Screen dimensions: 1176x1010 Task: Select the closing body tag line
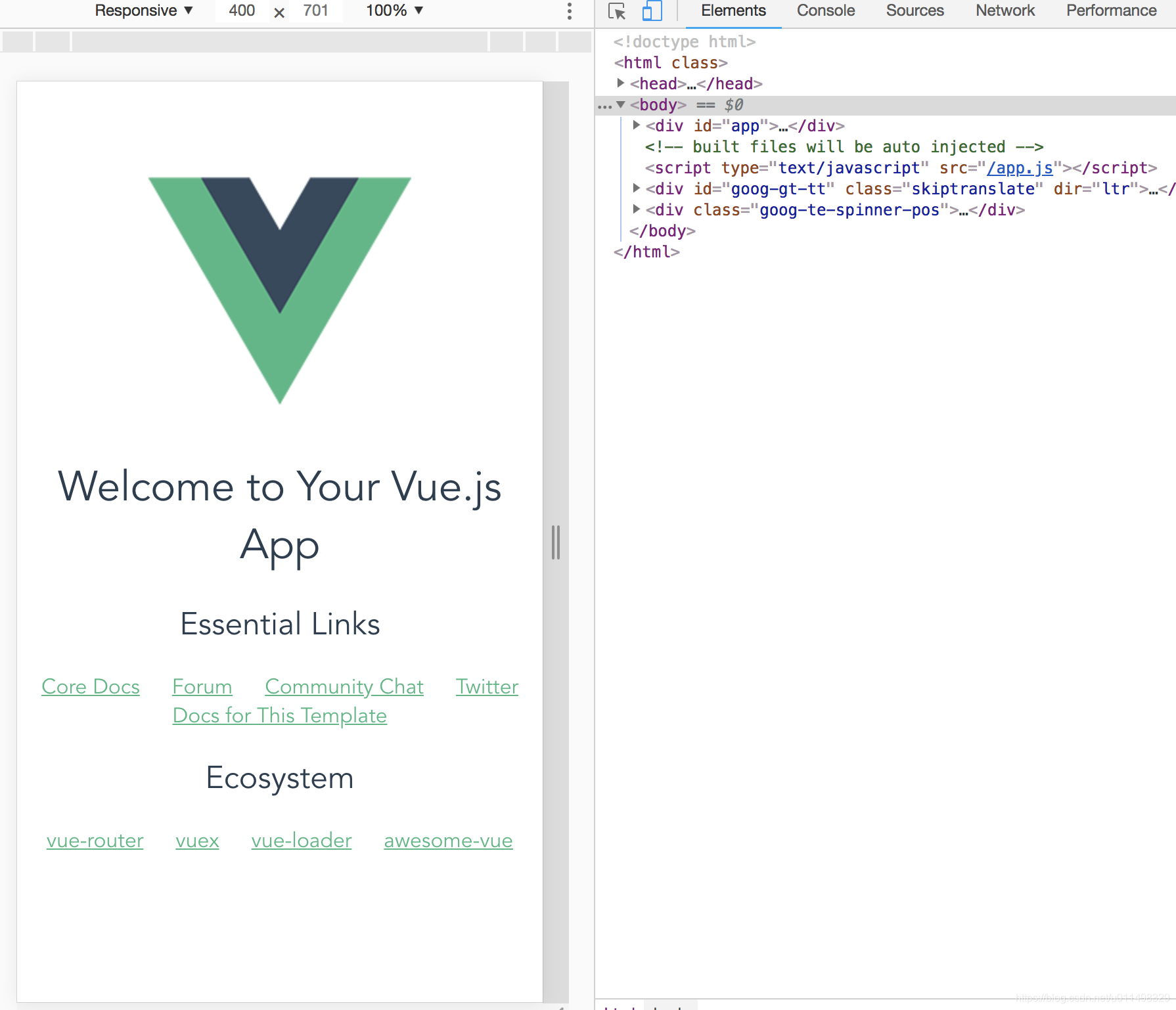662,231
